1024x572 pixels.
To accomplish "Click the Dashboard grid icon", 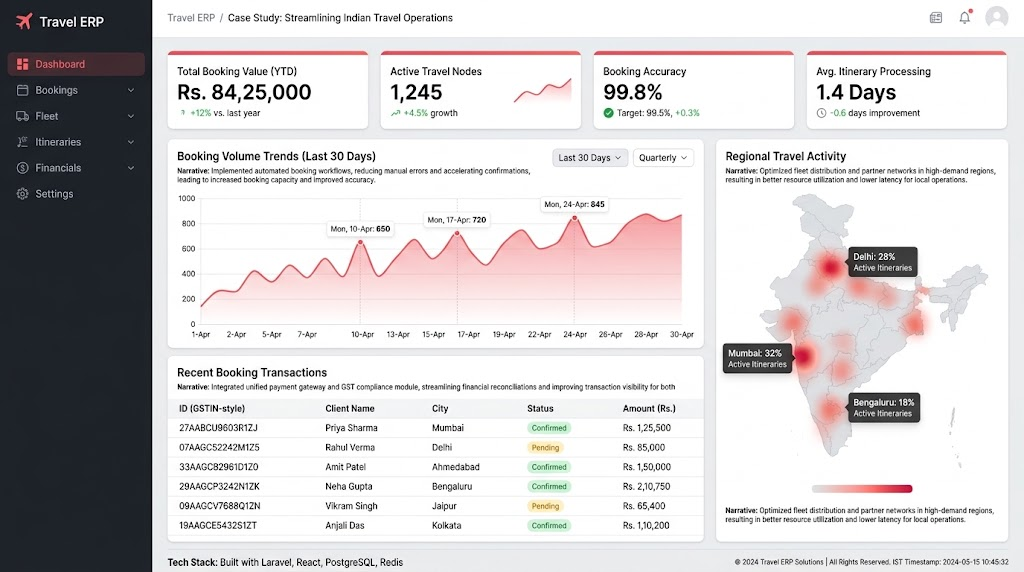I will [22, 64].
